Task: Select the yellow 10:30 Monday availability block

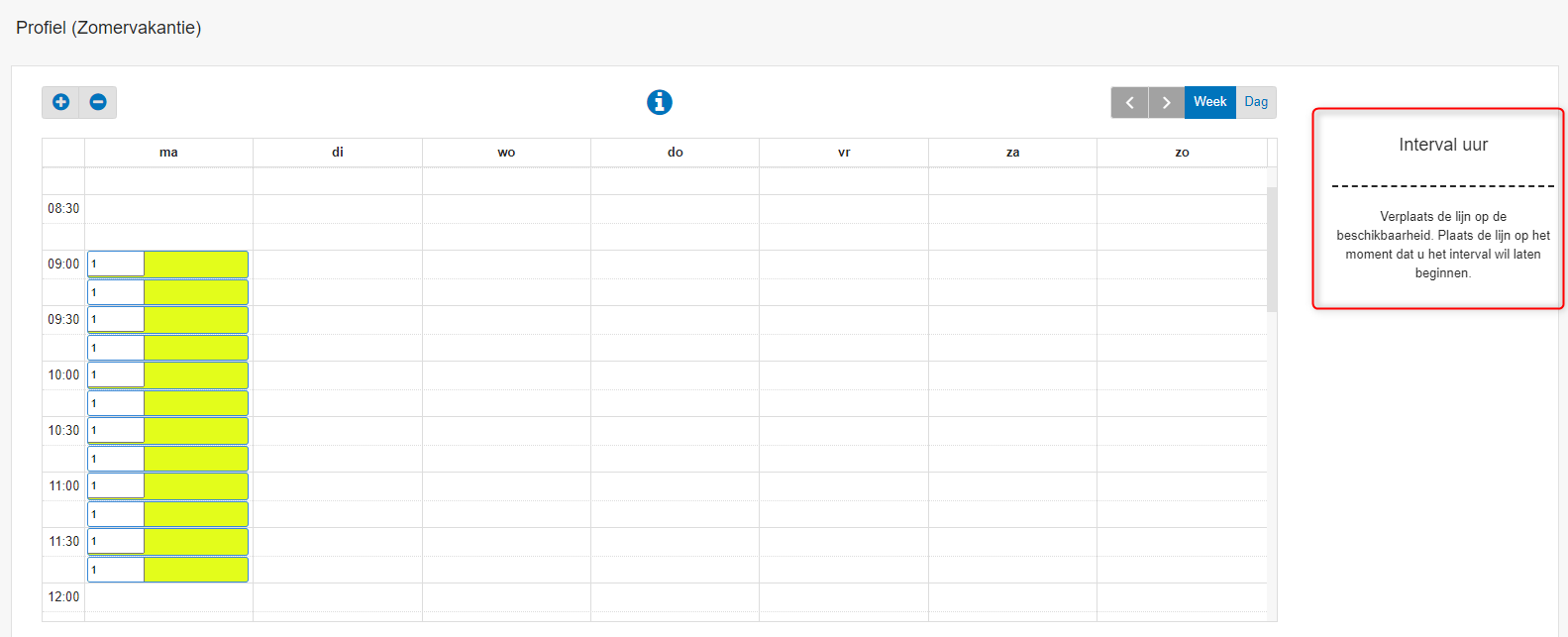Action: 195,431
